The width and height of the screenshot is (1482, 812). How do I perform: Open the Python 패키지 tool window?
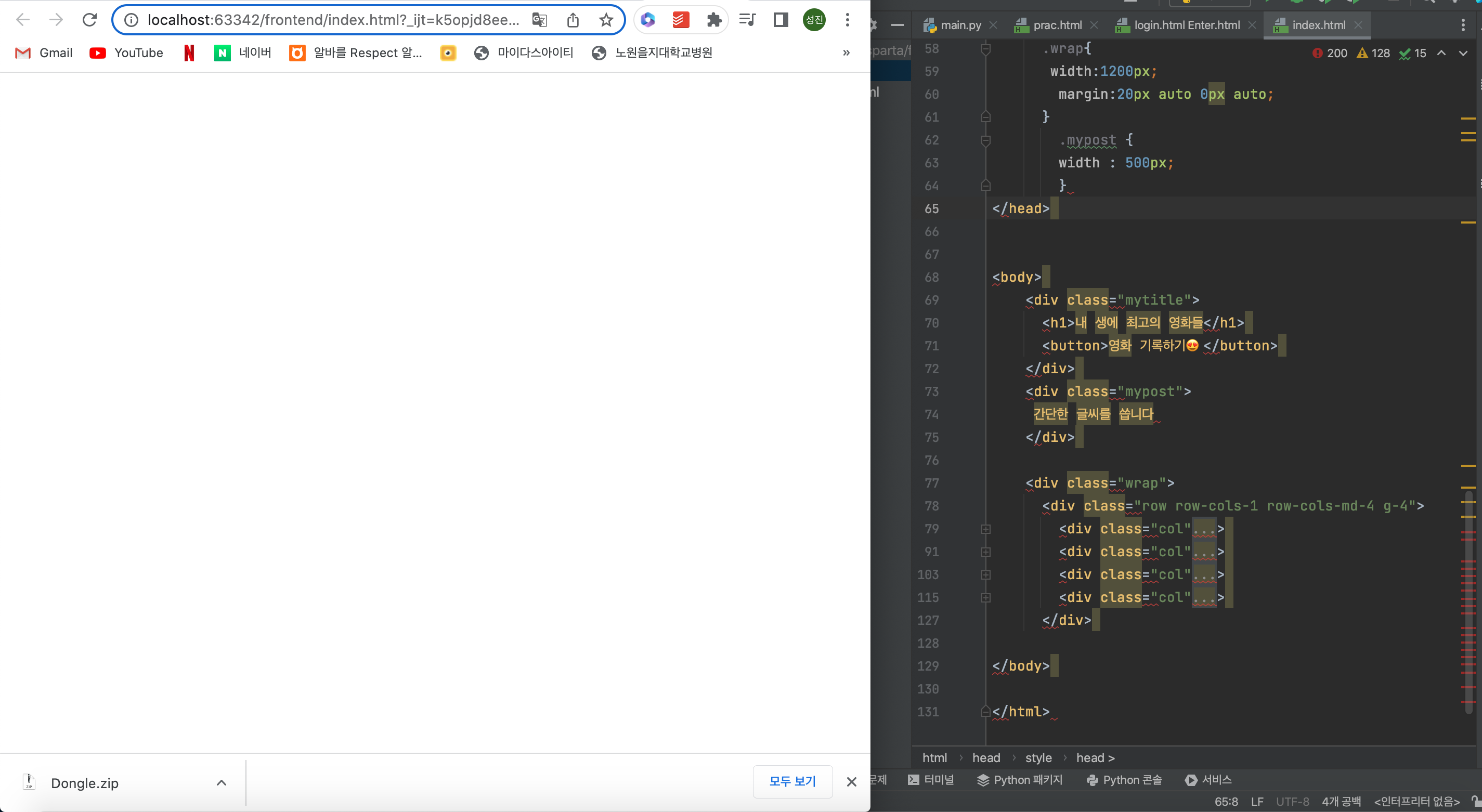(x=1019, y=780)
